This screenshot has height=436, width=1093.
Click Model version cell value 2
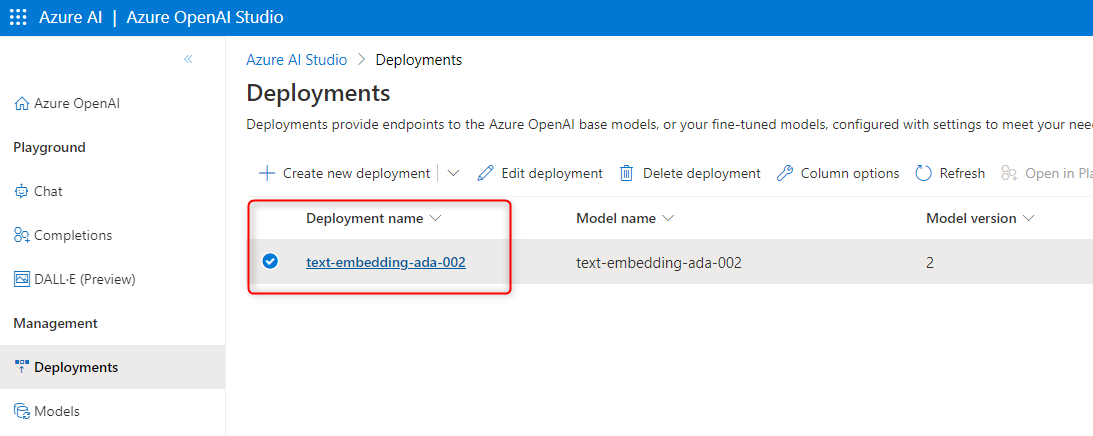click(930, 262)
